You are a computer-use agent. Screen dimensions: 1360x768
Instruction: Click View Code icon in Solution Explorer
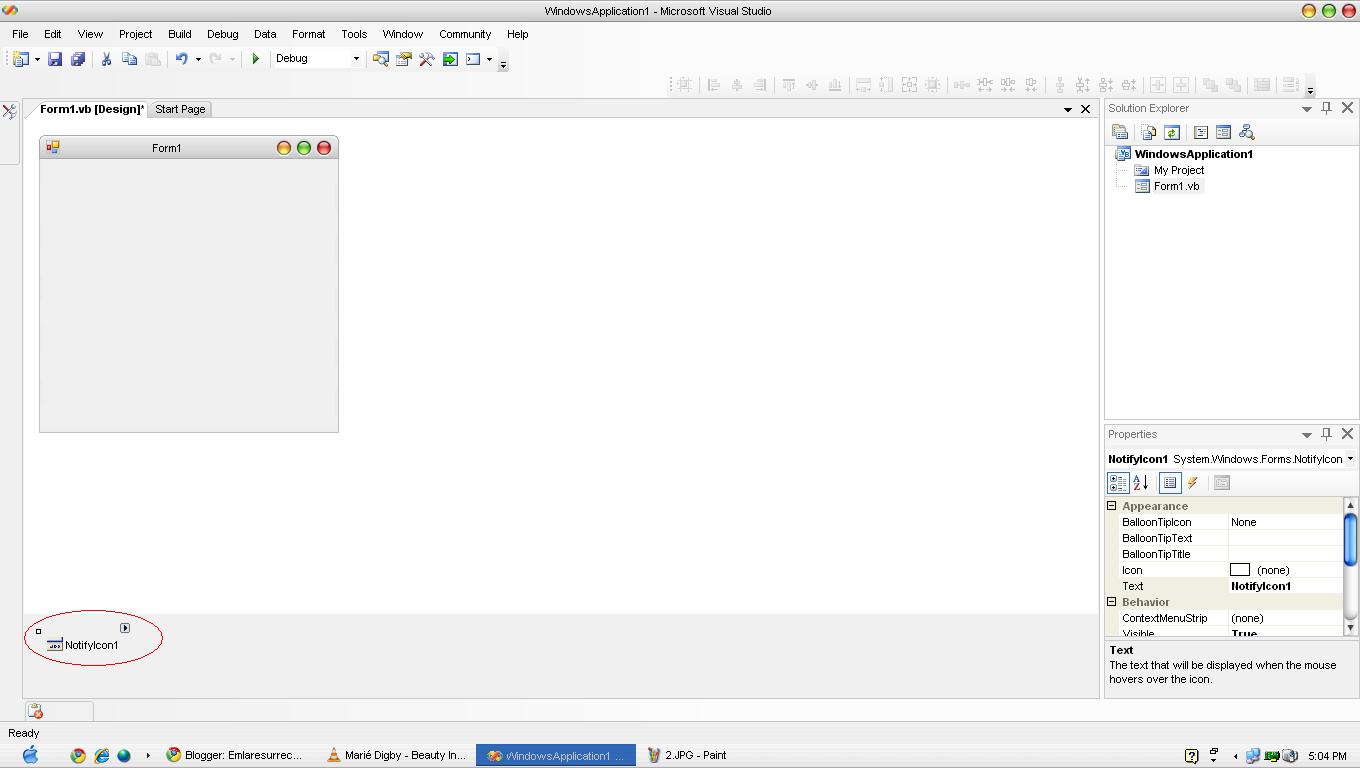click(x=1201, y=132)
